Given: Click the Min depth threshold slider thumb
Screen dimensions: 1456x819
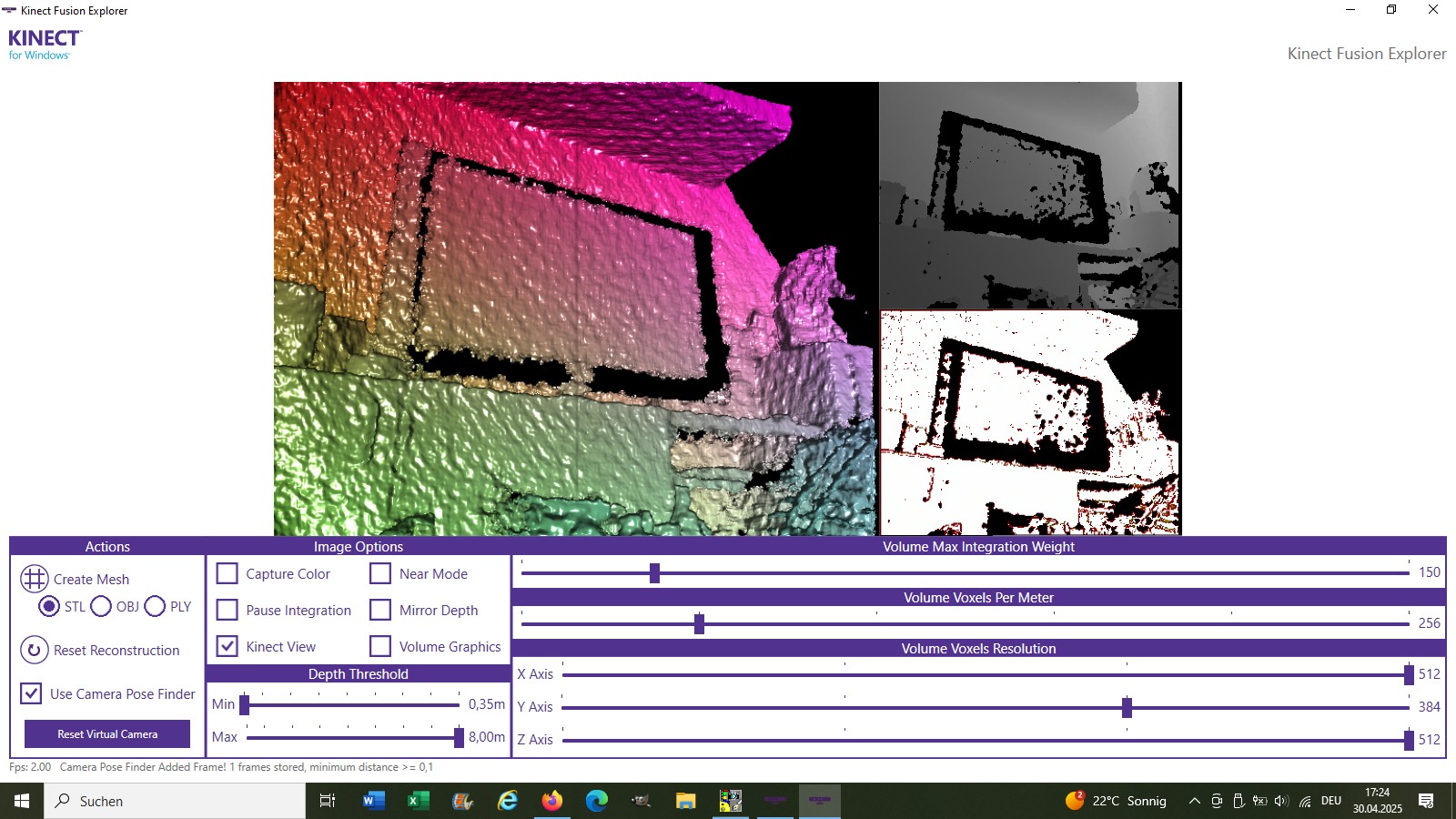Looking at the screenshot, I should pos(244,704).
